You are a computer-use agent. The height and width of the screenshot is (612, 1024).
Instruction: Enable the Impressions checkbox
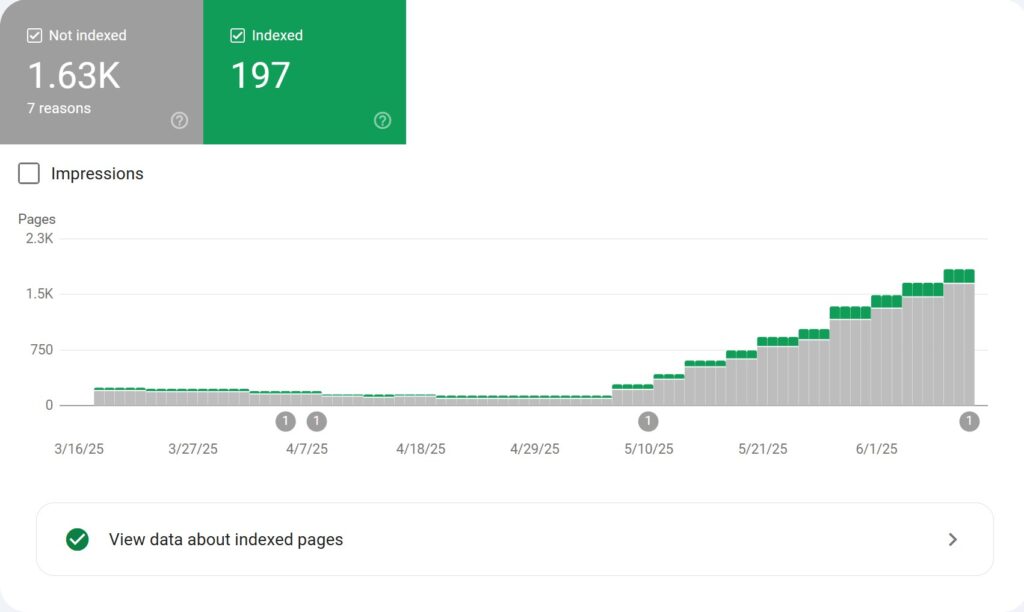pyautogui.click(x=28, y=173)
